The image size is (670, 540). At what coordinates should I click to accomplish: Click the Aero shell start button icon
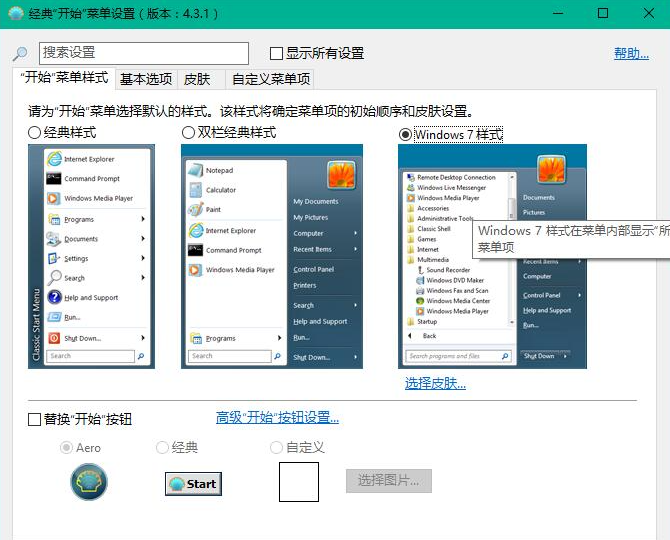(x=88, y=483)
